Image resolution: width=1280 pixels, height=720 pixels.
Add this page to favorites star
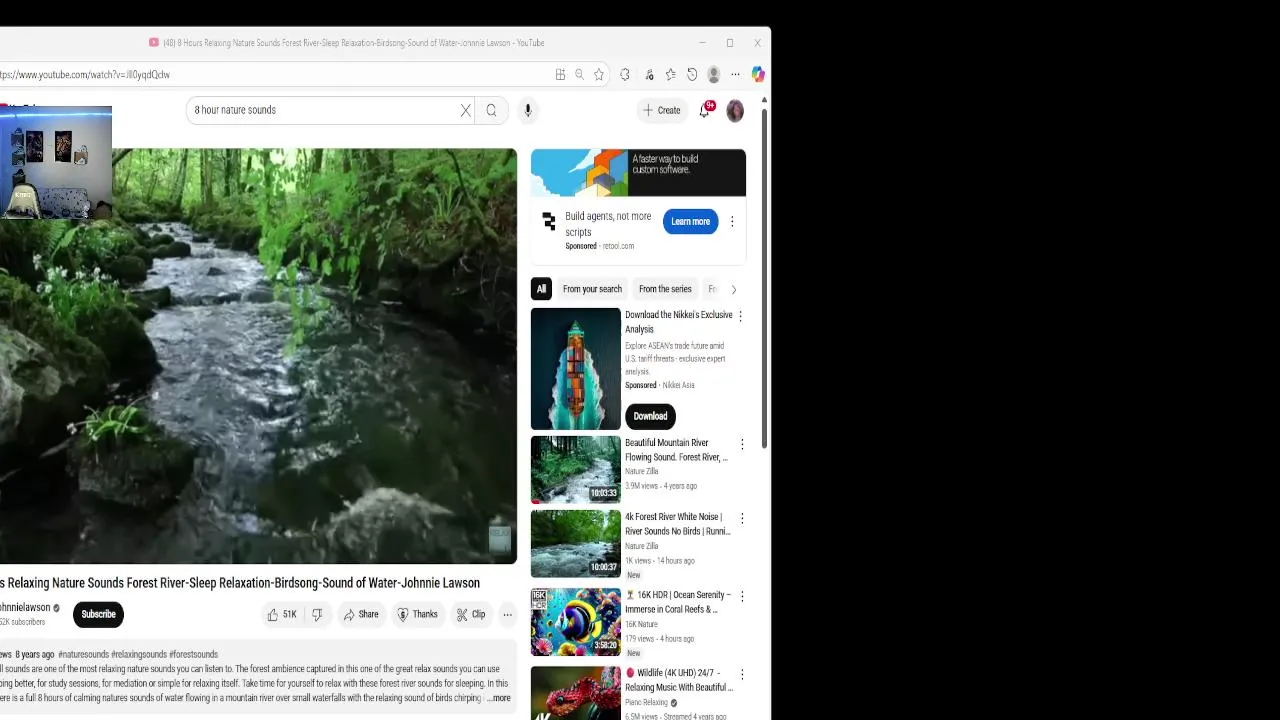[599, 74]
